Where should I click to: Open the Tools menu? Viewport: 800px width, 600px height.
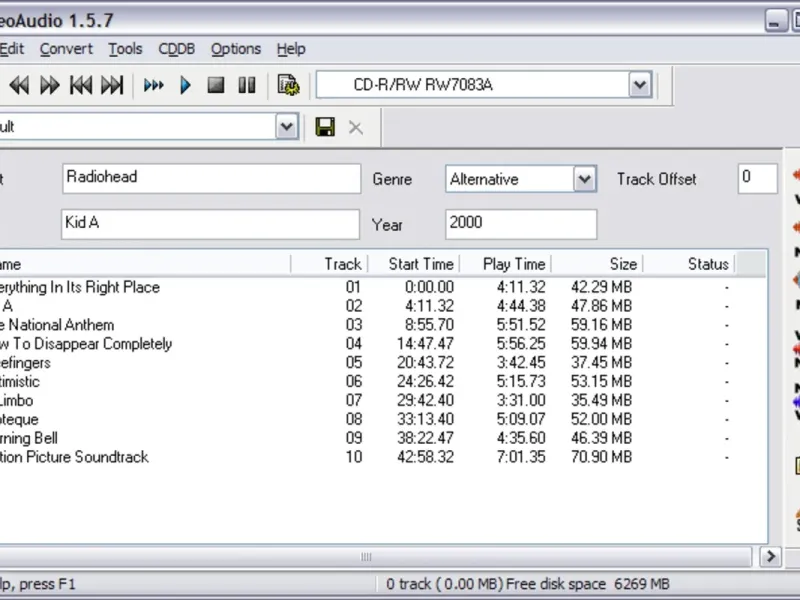coord(125,49)
